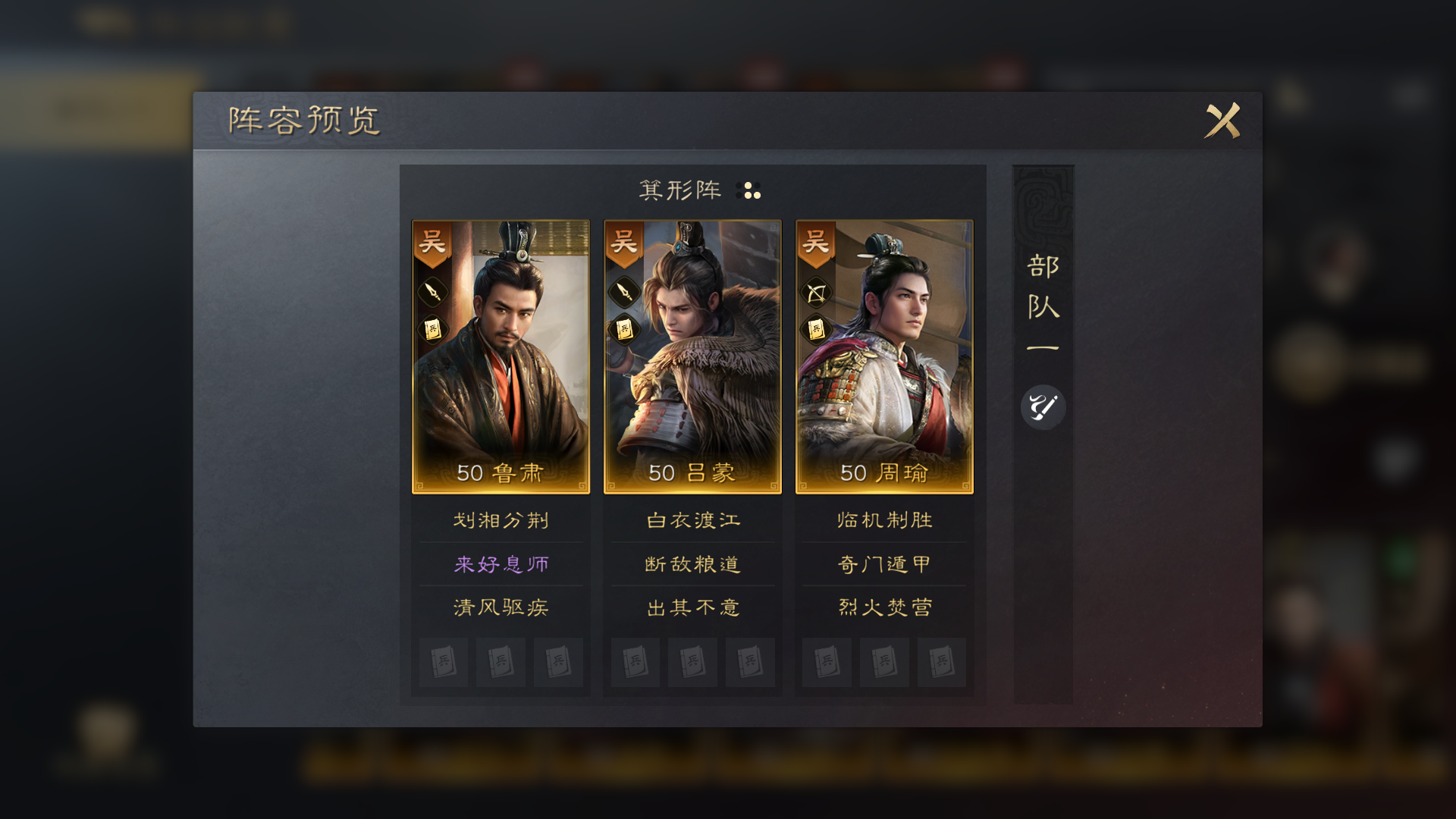The image size is (1456, 819).
Task: Click the last empty 兵书 slot under 周瑜
Action: point(941,662)
